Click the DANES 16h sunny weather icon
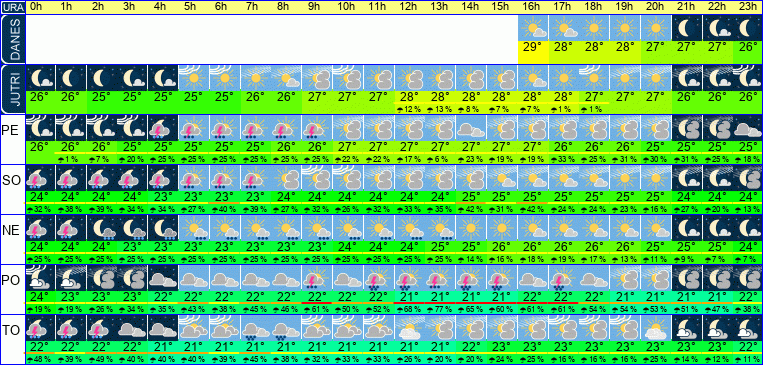Image resolution: width=763 pixels, height=365 pixels. point(533,28)
